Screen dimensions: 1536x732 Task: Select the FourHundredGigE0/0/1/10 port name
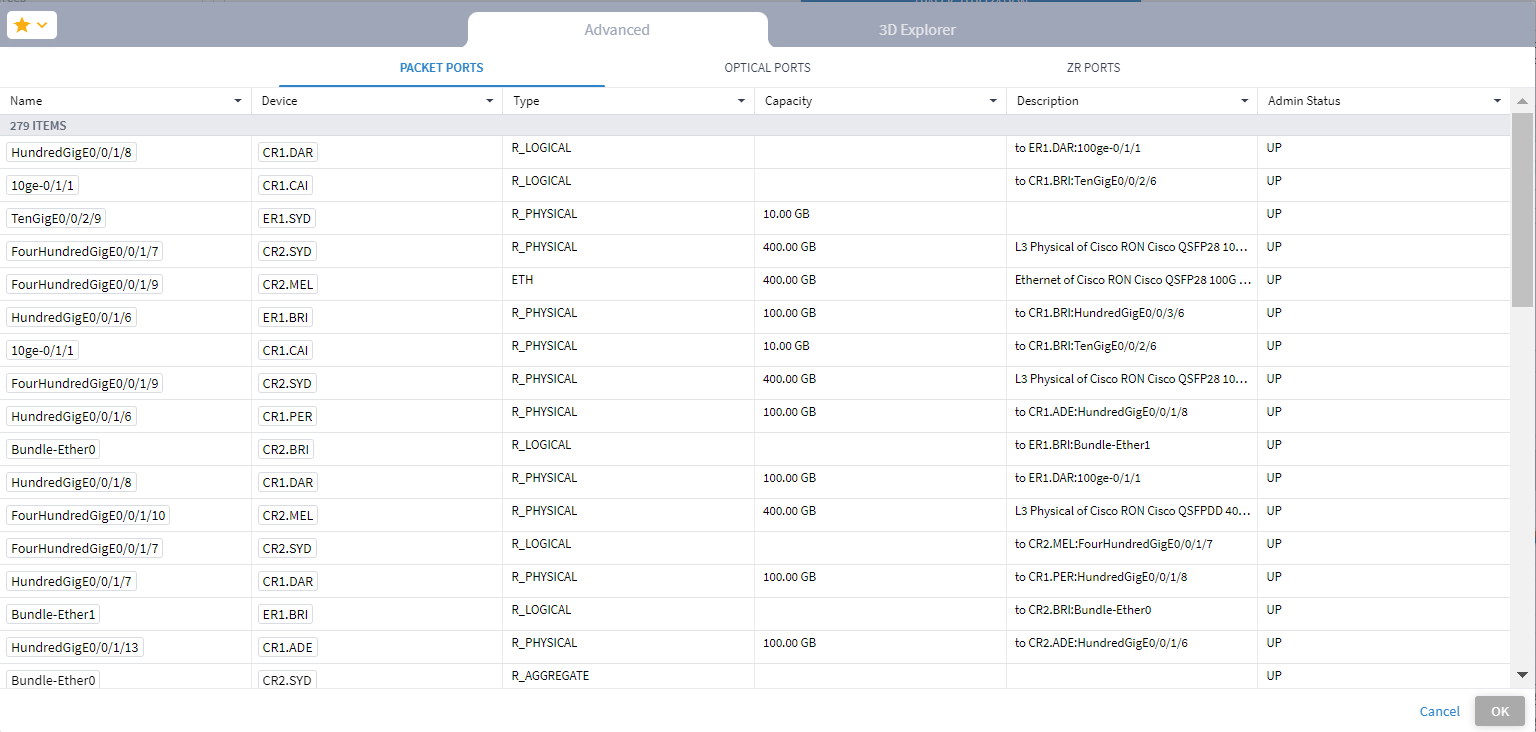(89, 515)
